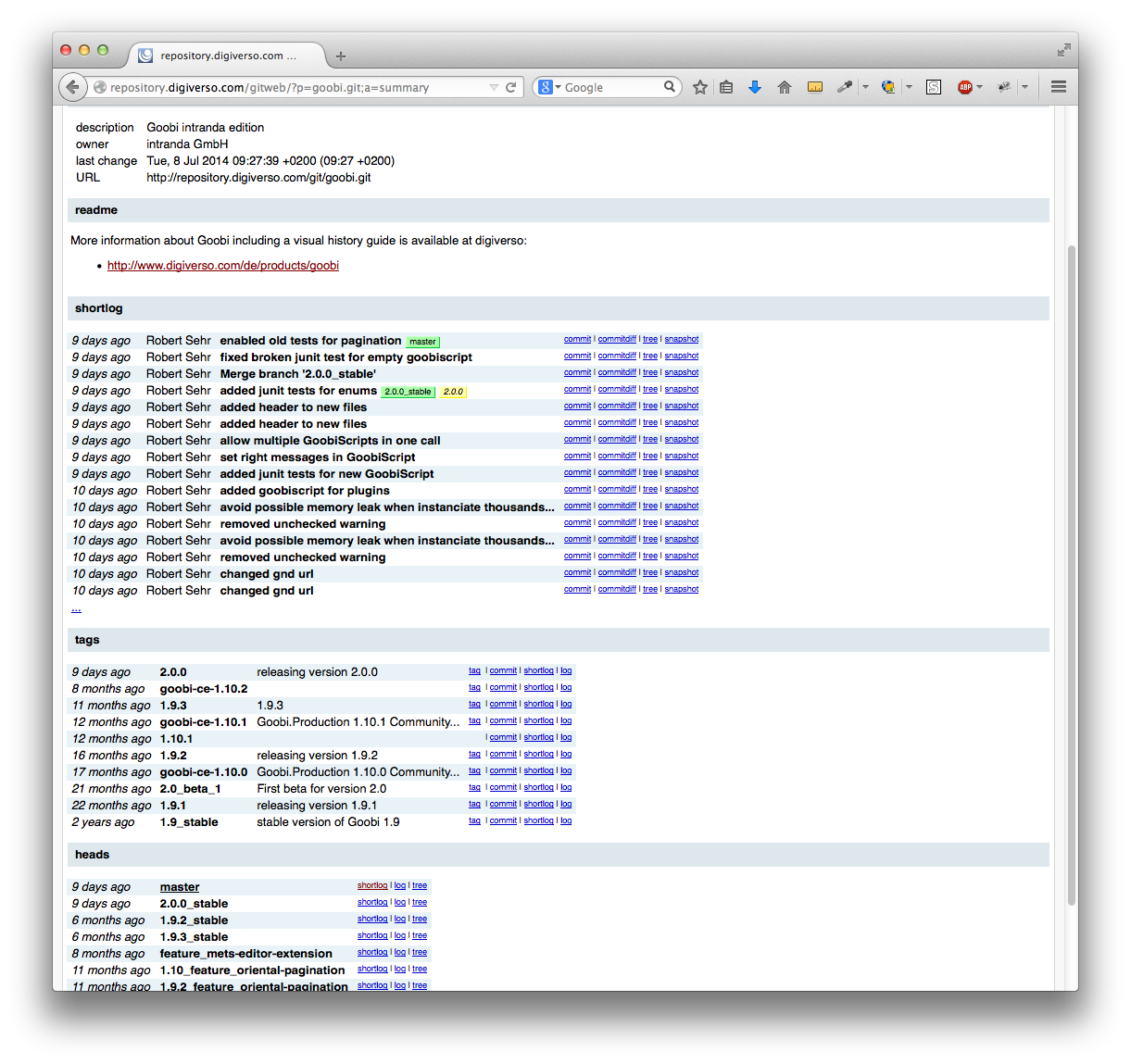Click snapshot for 'set right messages in GoobiScript'
Screen dimensions: 1131x1064
pyautogui.click(x=682, y=457)
